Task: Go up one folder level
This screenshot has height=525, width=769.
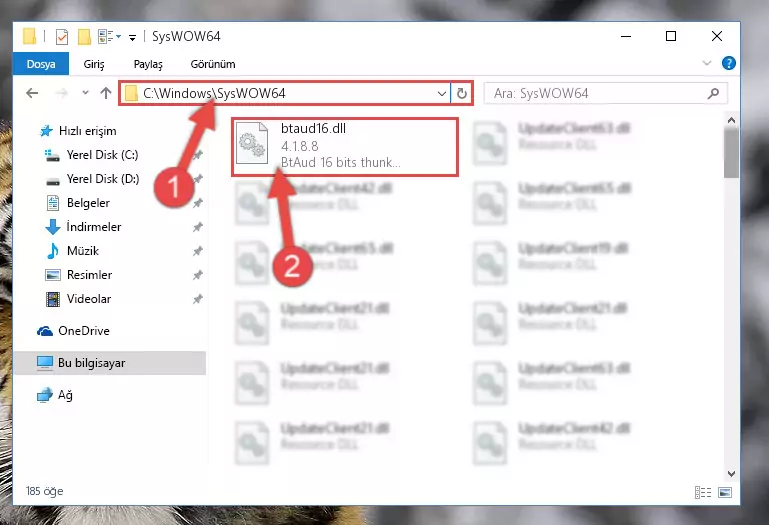Action: tap(106, 93)
